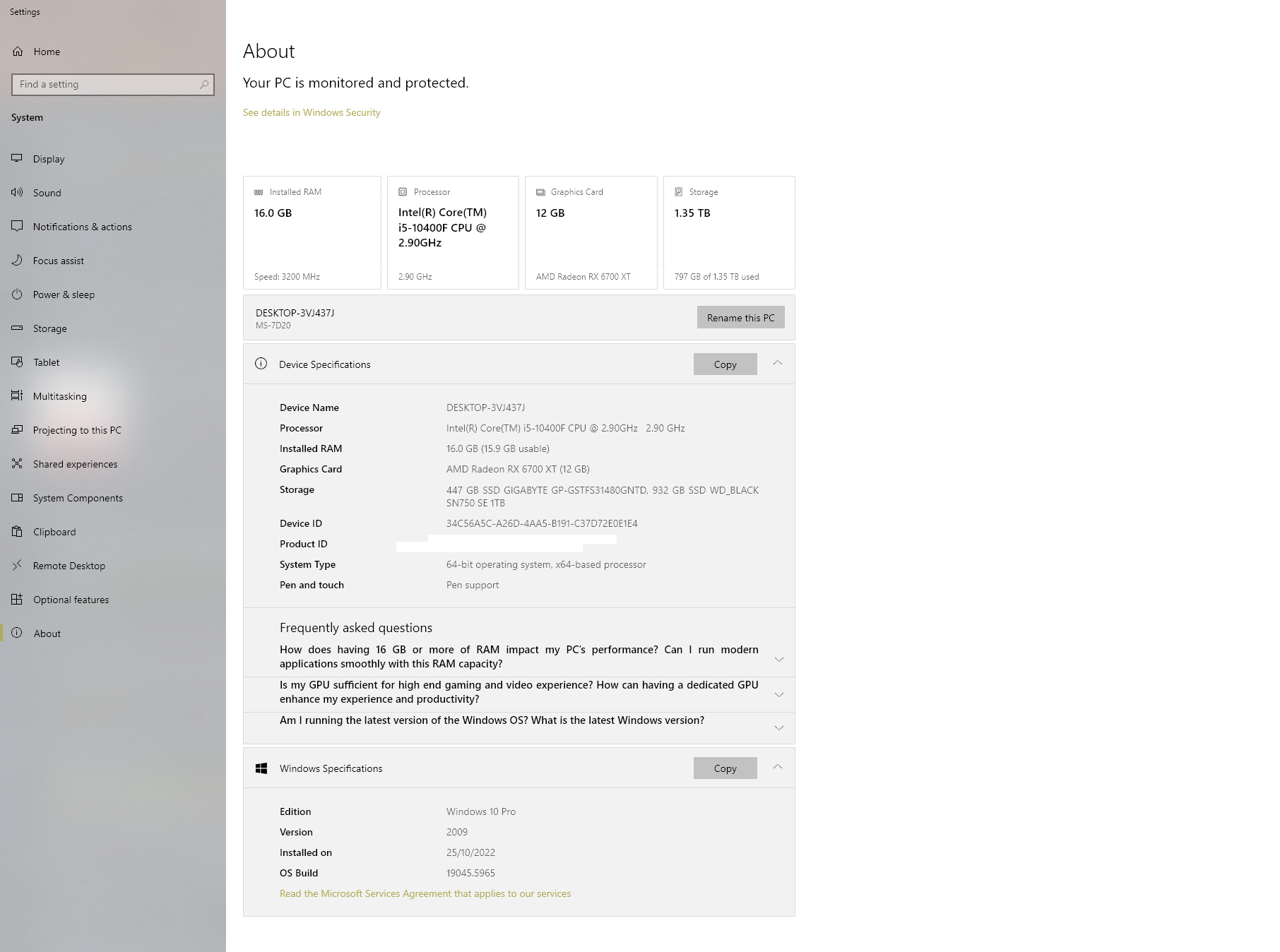1280x952 pixels.
Task: Click the 797 GB of 1.35 TB used text
Action: point(716,277)
